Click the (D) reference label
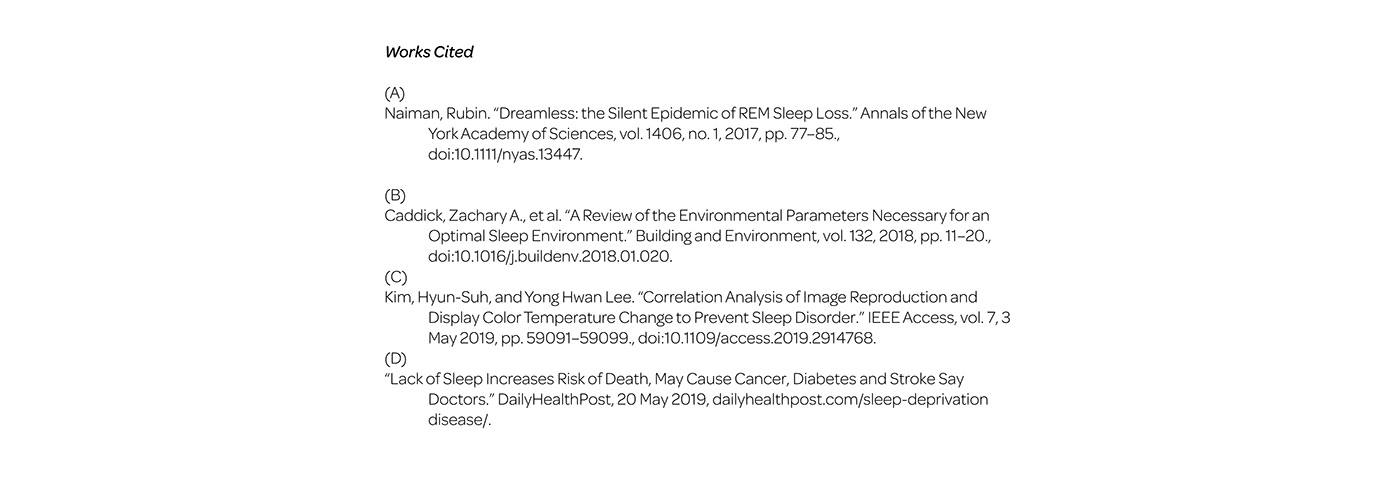 point(395,358)
